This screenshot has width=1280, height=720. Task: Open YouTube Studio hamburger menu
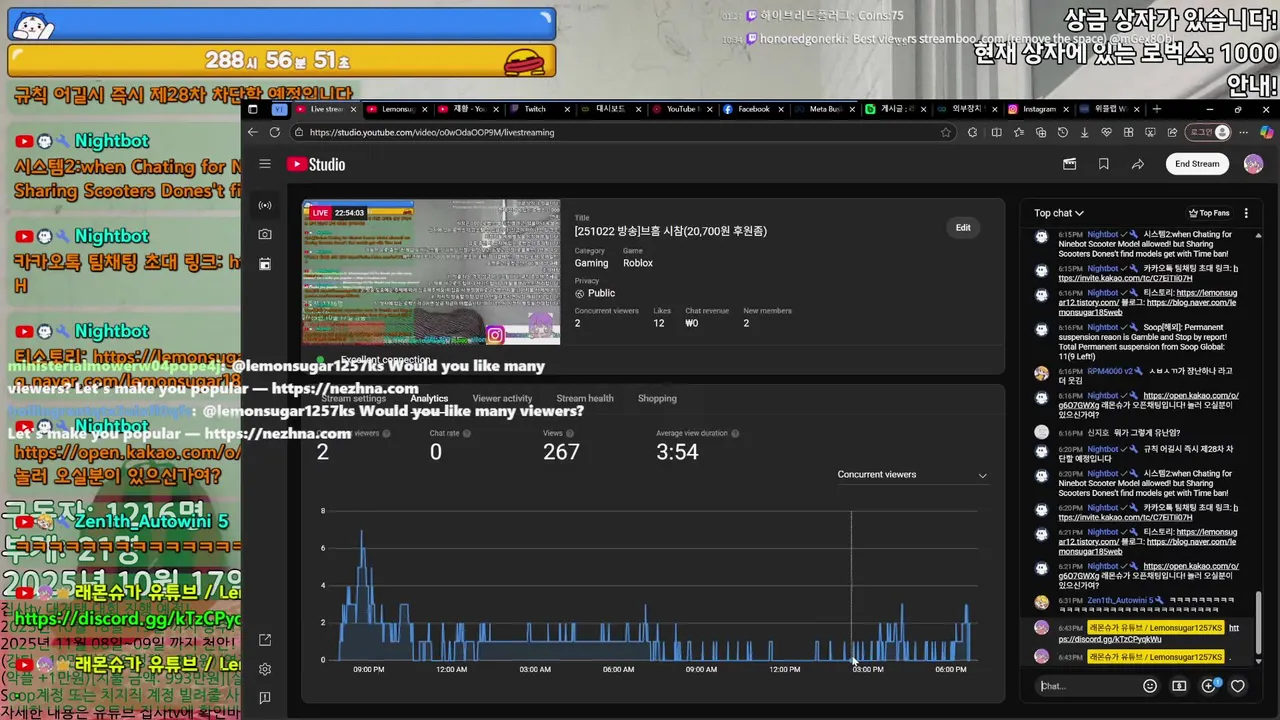[265, 164]
